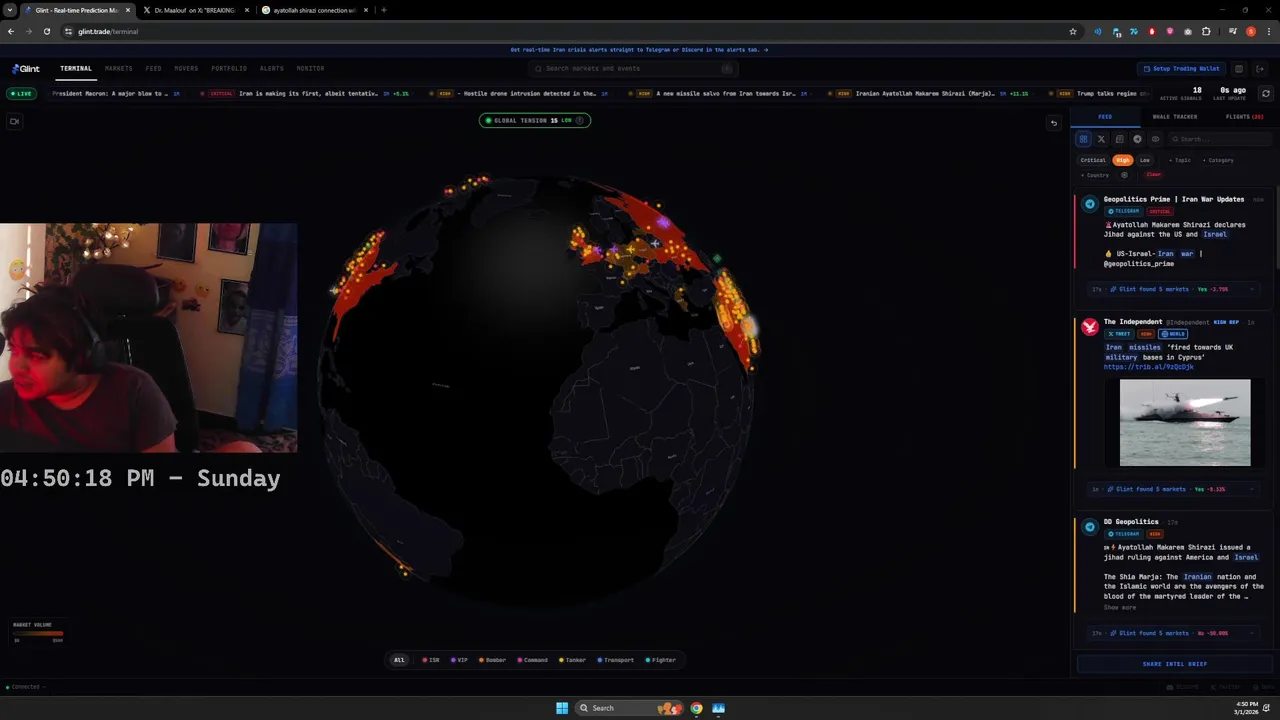Open the Monitor nav tab

point(310,69)
